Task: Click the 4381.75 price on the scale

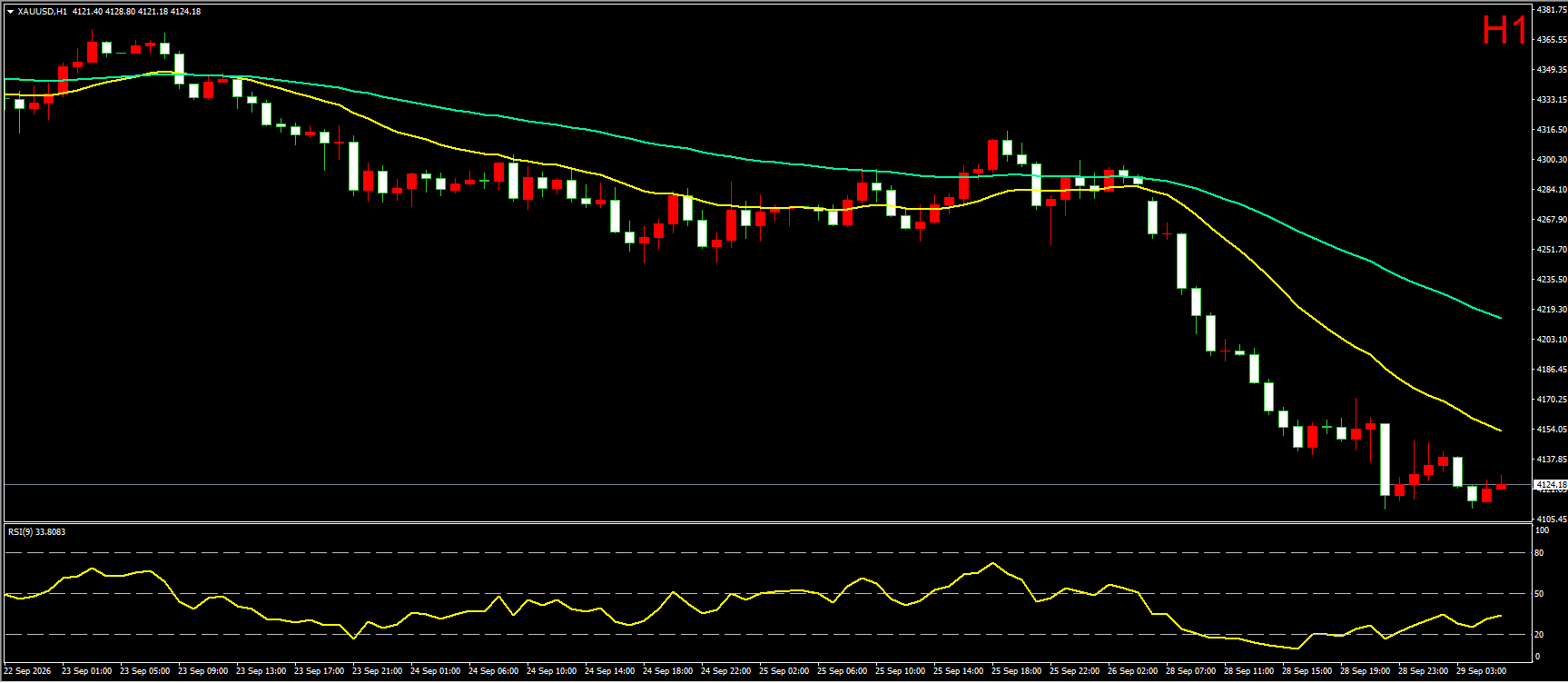Action: tap(1551, 10)
